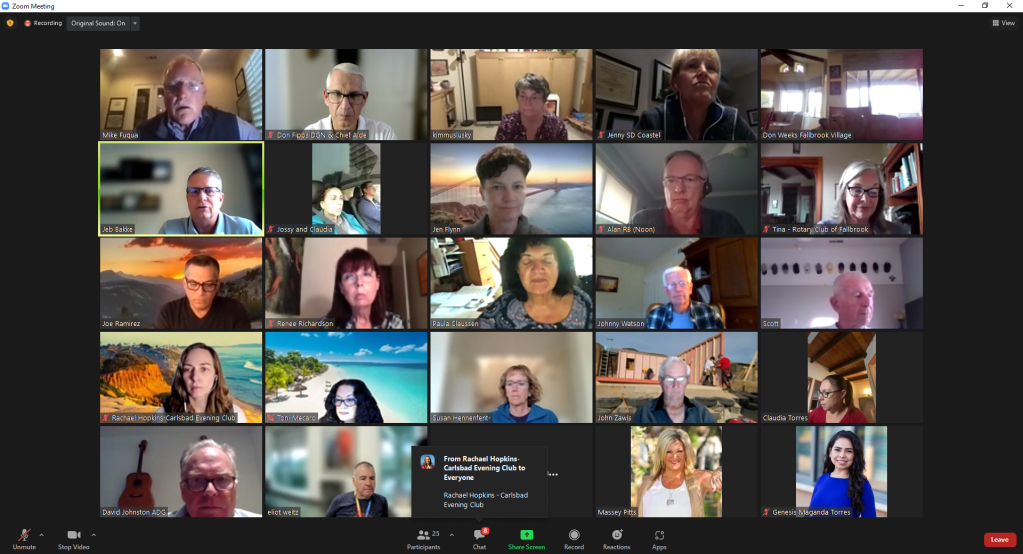Open video options arrow beside Stop Video
Viewport: 1023px width, 554px height.
pyautogui.click(x=94, y=535)
